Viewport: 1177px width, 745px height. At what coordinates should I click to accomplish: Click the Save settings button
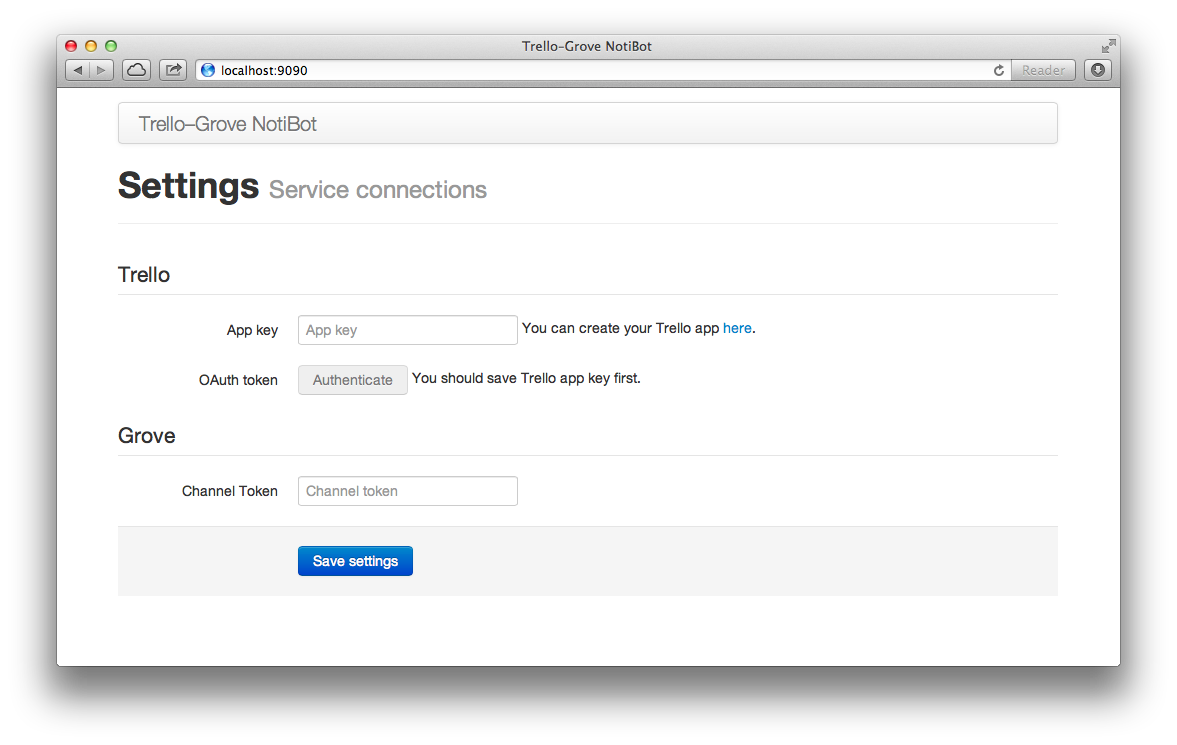coord(355,561)
